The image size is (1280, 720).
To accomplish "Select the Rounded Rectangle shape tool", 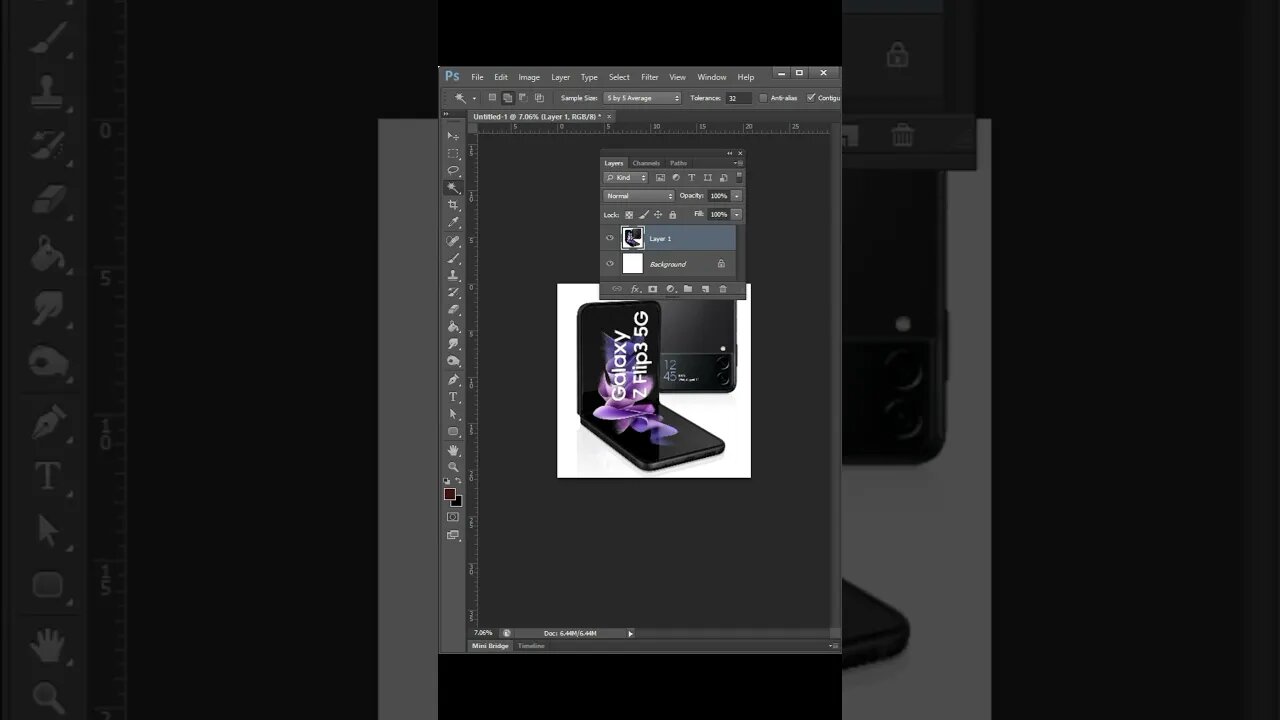I will pyautogui.click(x=453, y=431).
